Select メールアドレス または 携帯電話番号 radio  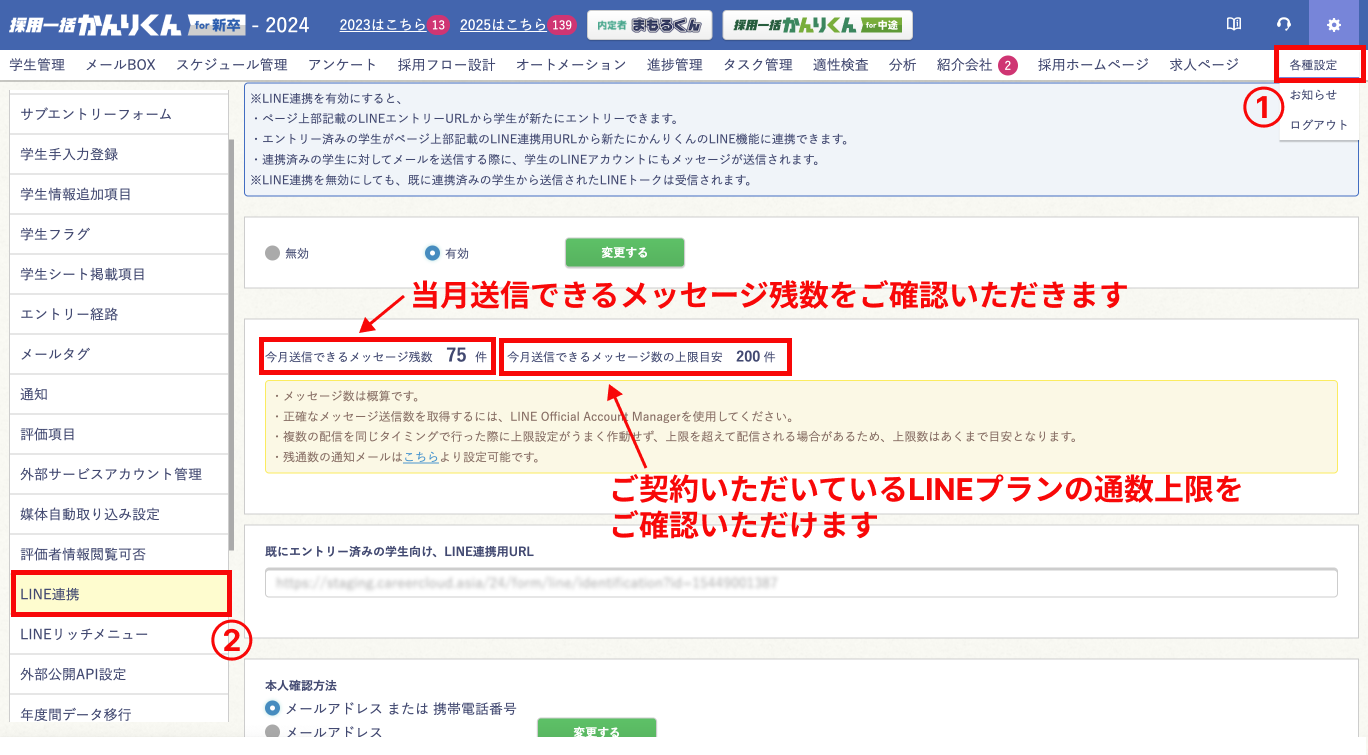(272, 708)
